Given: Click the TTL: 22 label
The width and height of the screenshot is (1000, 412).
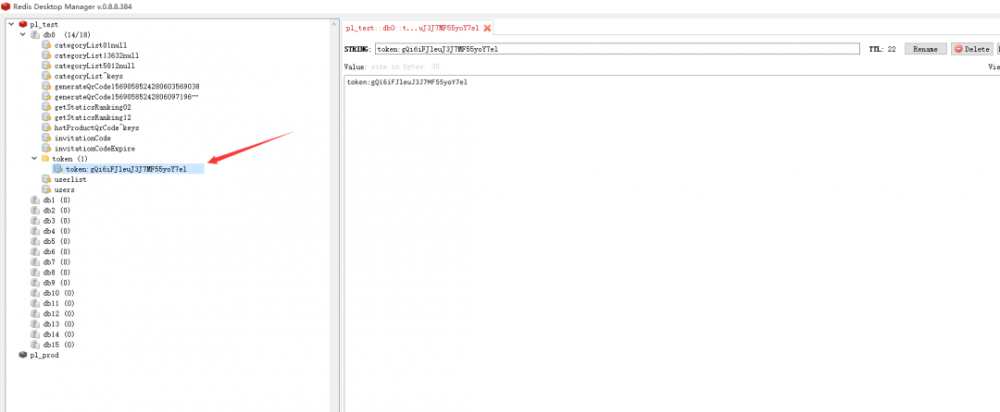Looking at the screenshot, I should (x=883, y=49).
